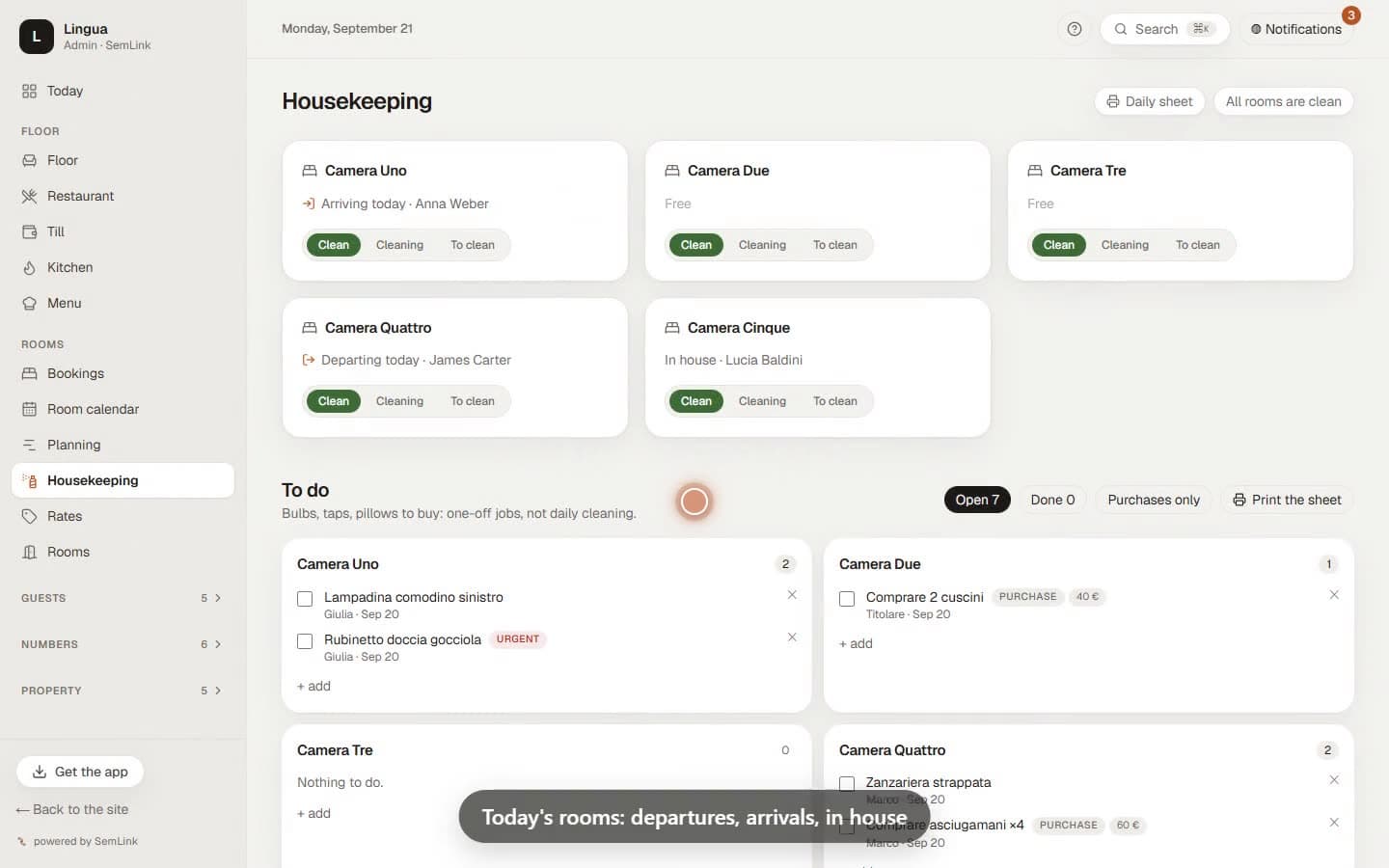Open Notifications panel
This screenshot has width=1389, height=868.
click(x=1296, y=29)
